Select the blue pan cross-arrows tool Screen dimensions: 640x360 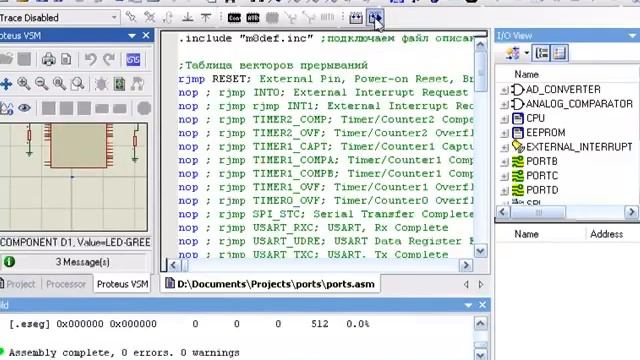point(6,84)
